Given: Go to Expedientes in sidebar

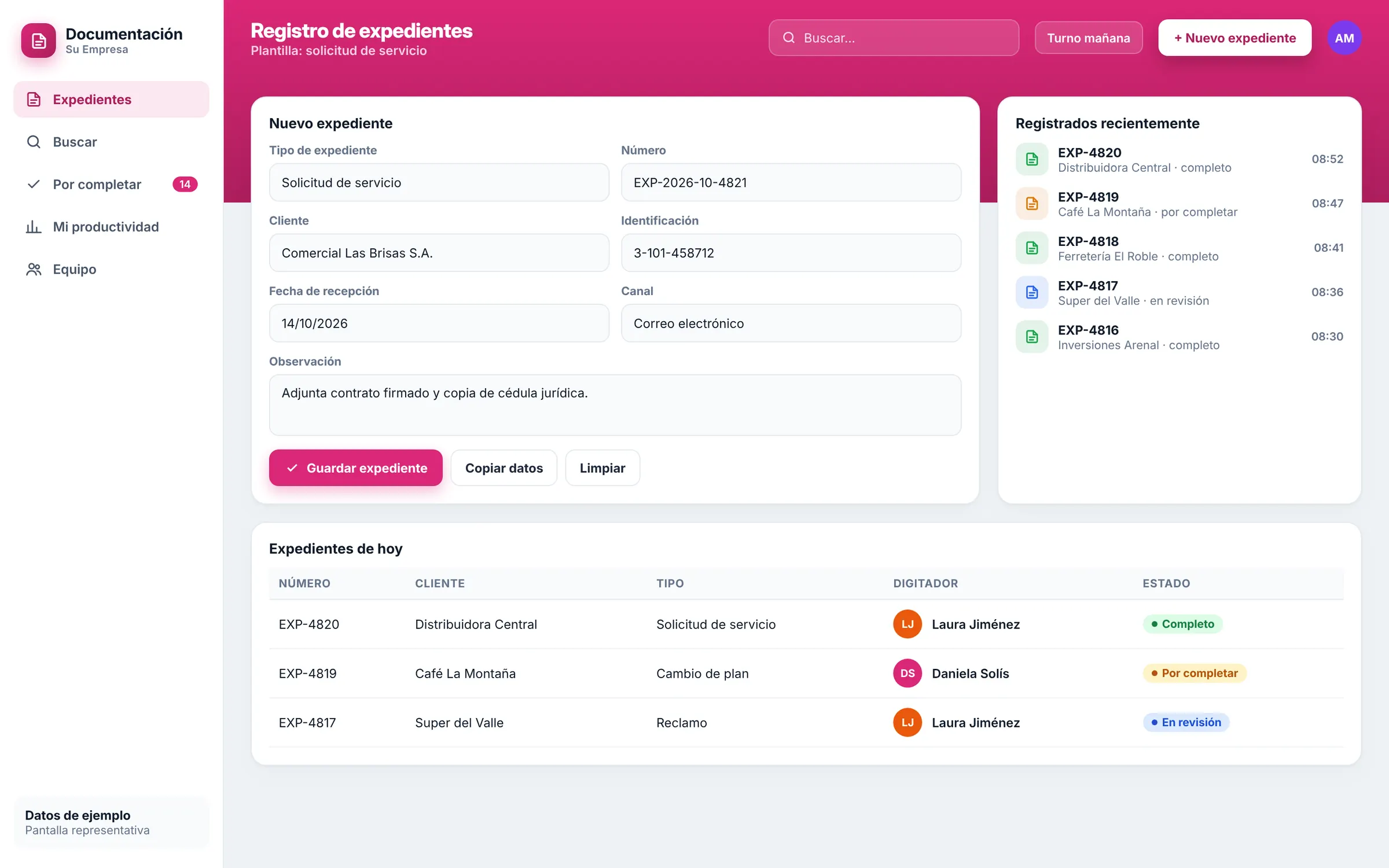Looking at the screenshot, I should (111, 100).
